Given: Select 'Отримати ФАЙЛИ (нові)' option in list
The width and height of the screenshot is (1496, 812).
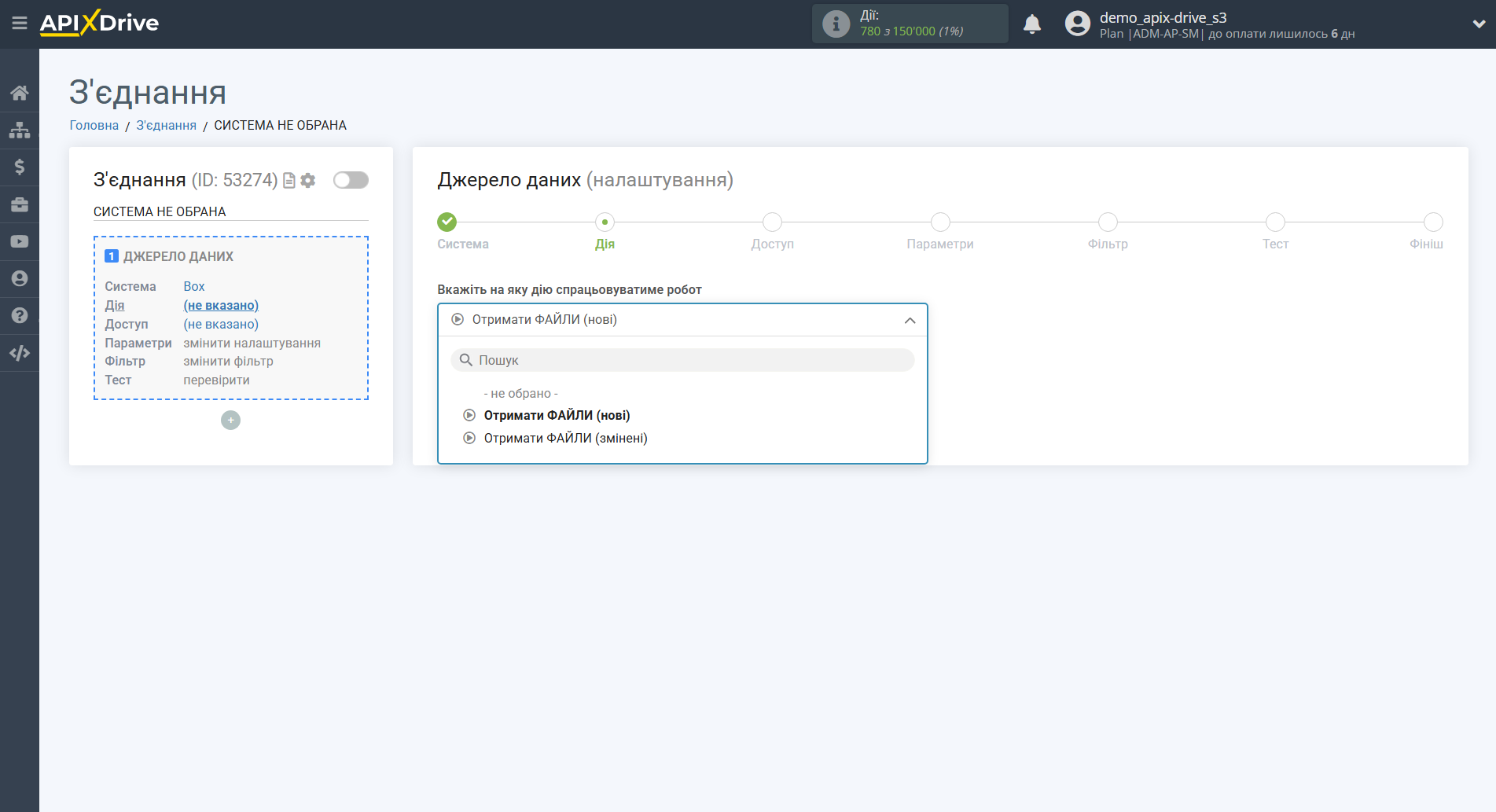Looking at the screenshot, I should coord(557,416).
